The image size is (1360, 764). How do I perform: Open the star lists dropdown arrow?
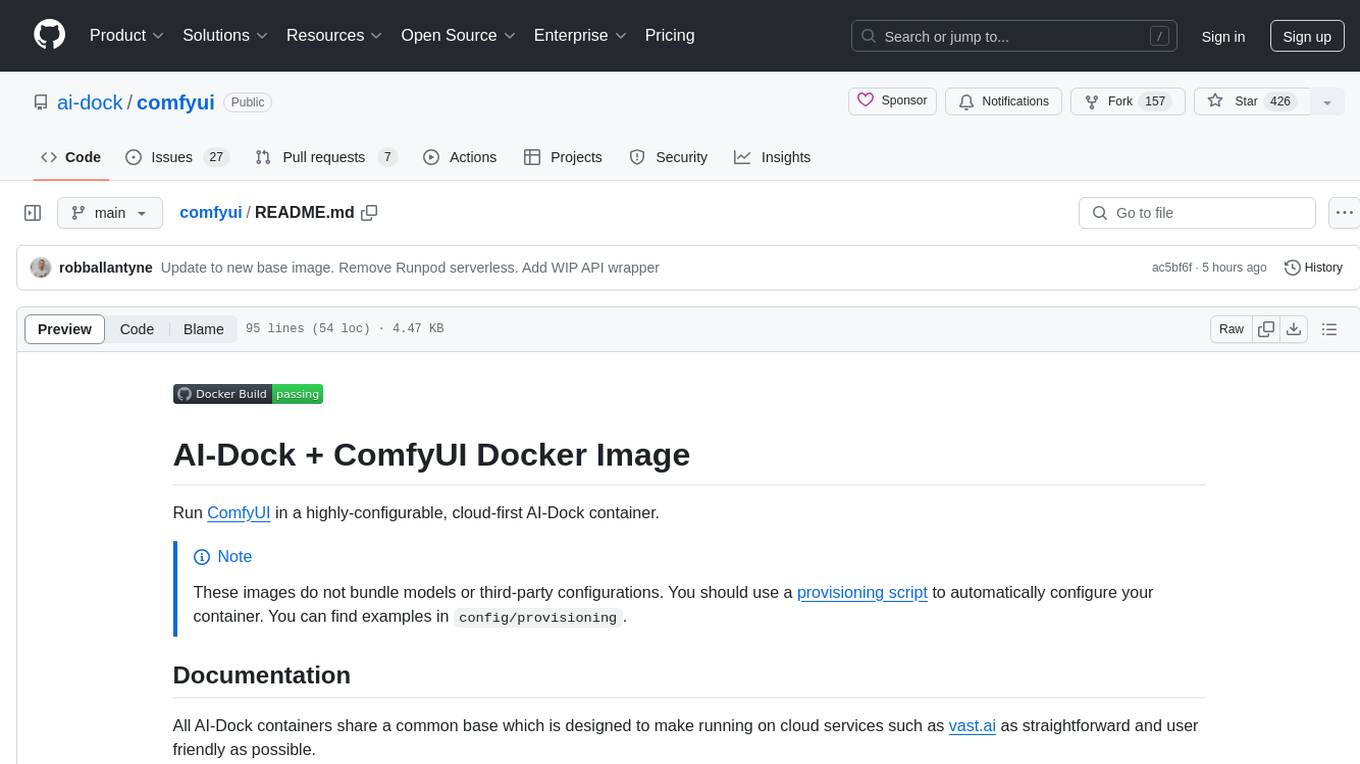pyautogui.click(x=1327, y=102)
